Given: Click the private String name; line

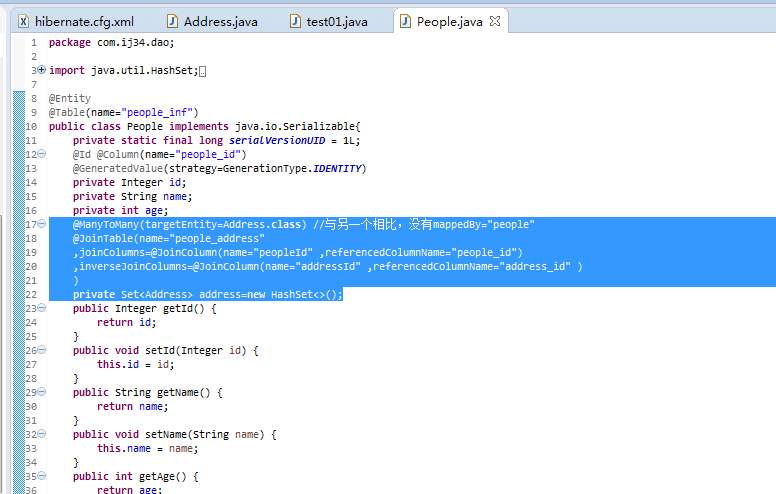Looking at the screenshot, I should coord(133,197).
